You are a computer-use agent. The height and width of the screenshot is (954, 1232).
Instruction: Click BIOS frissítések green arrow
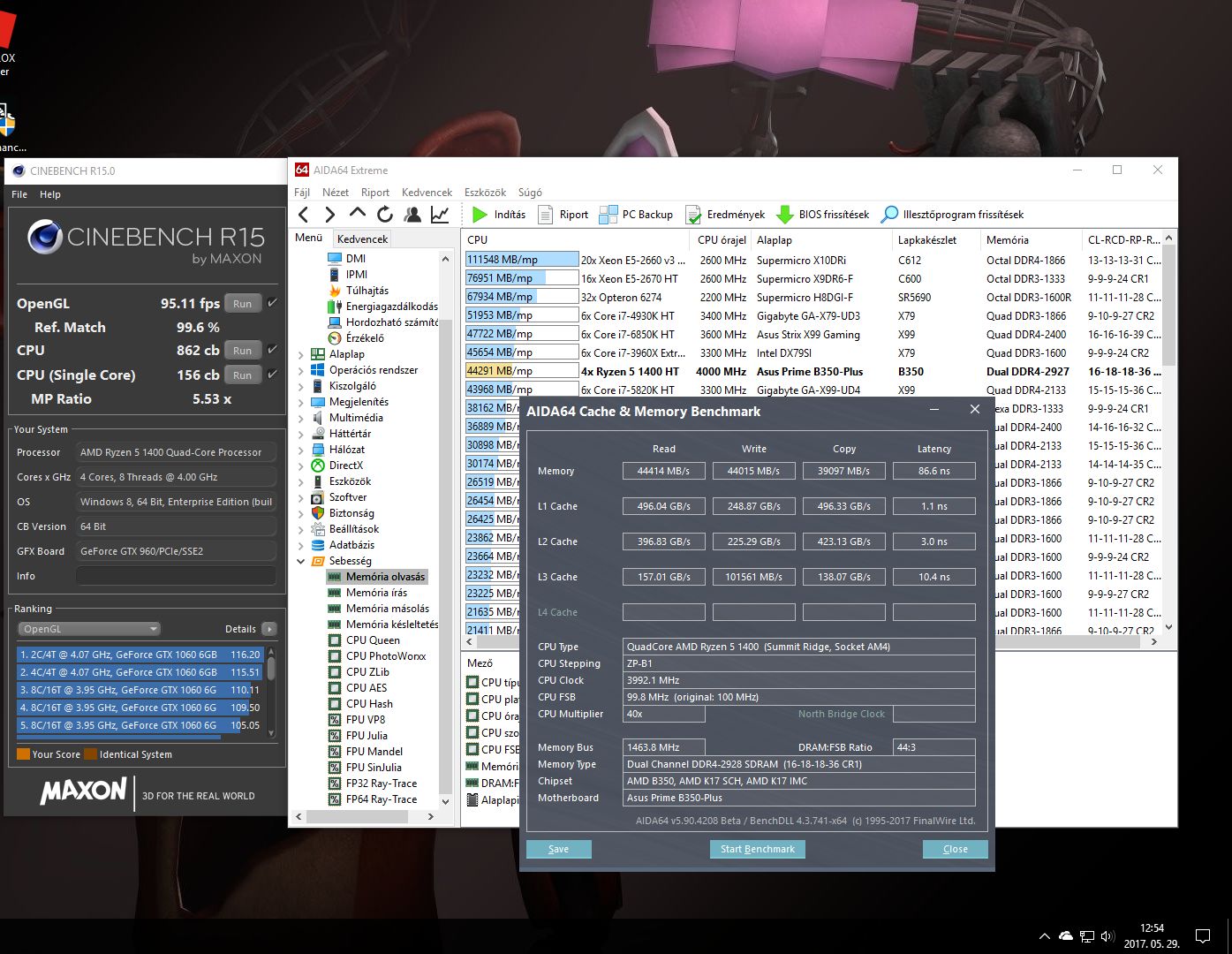click(784, 215)
